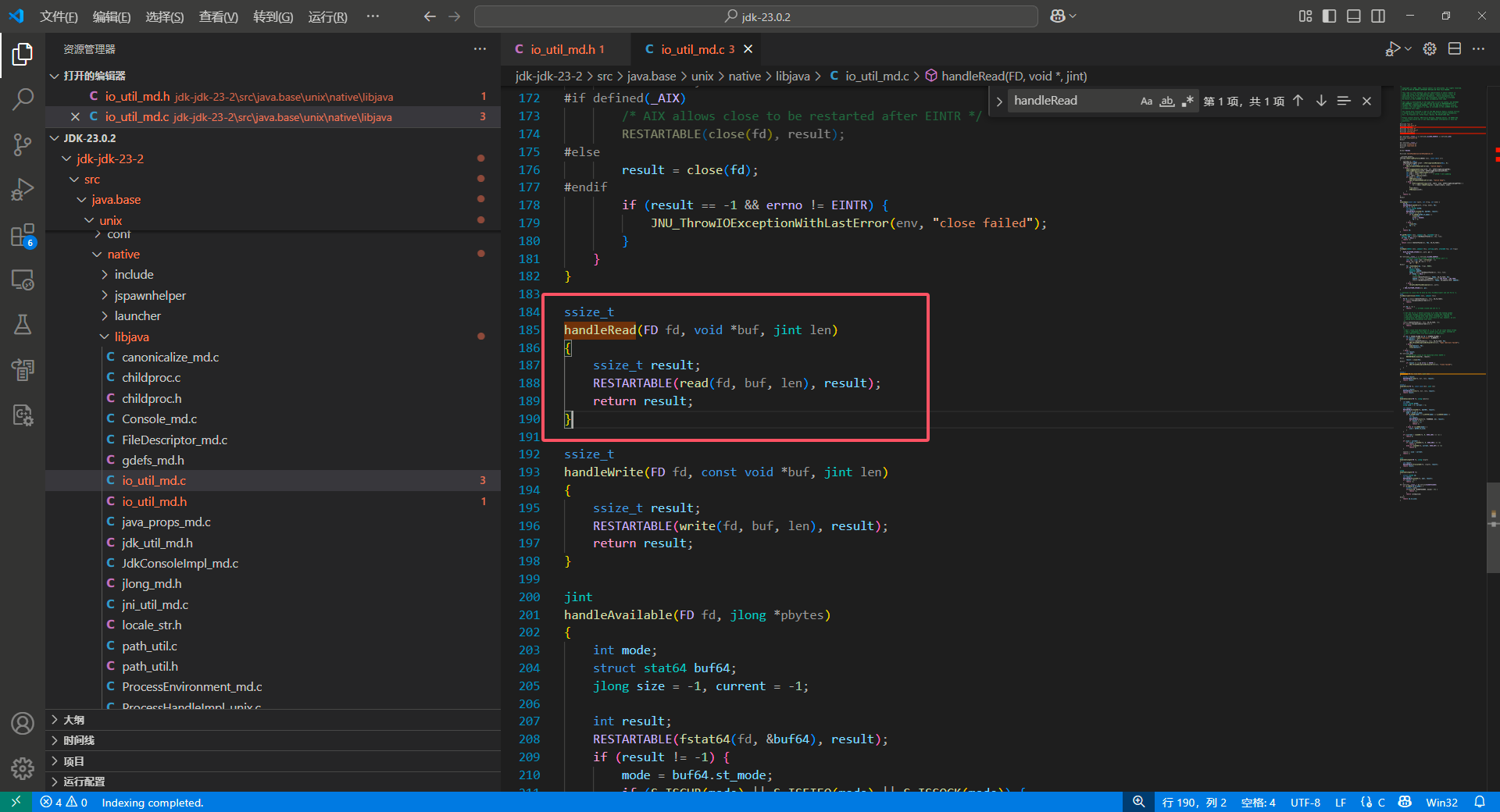Open the Search view in activity bar
1500x812 pixels.
(23, 99)
